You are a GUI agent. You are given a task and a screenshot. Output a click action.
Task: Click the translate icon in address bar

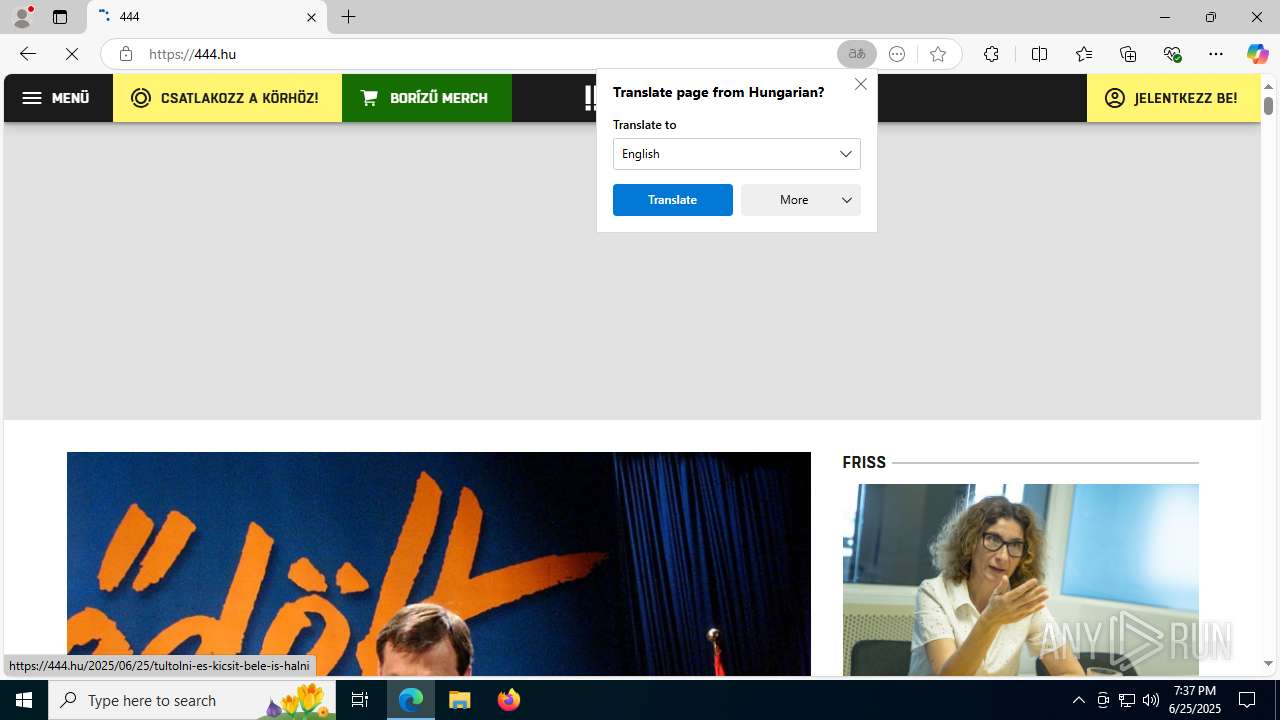857,54
